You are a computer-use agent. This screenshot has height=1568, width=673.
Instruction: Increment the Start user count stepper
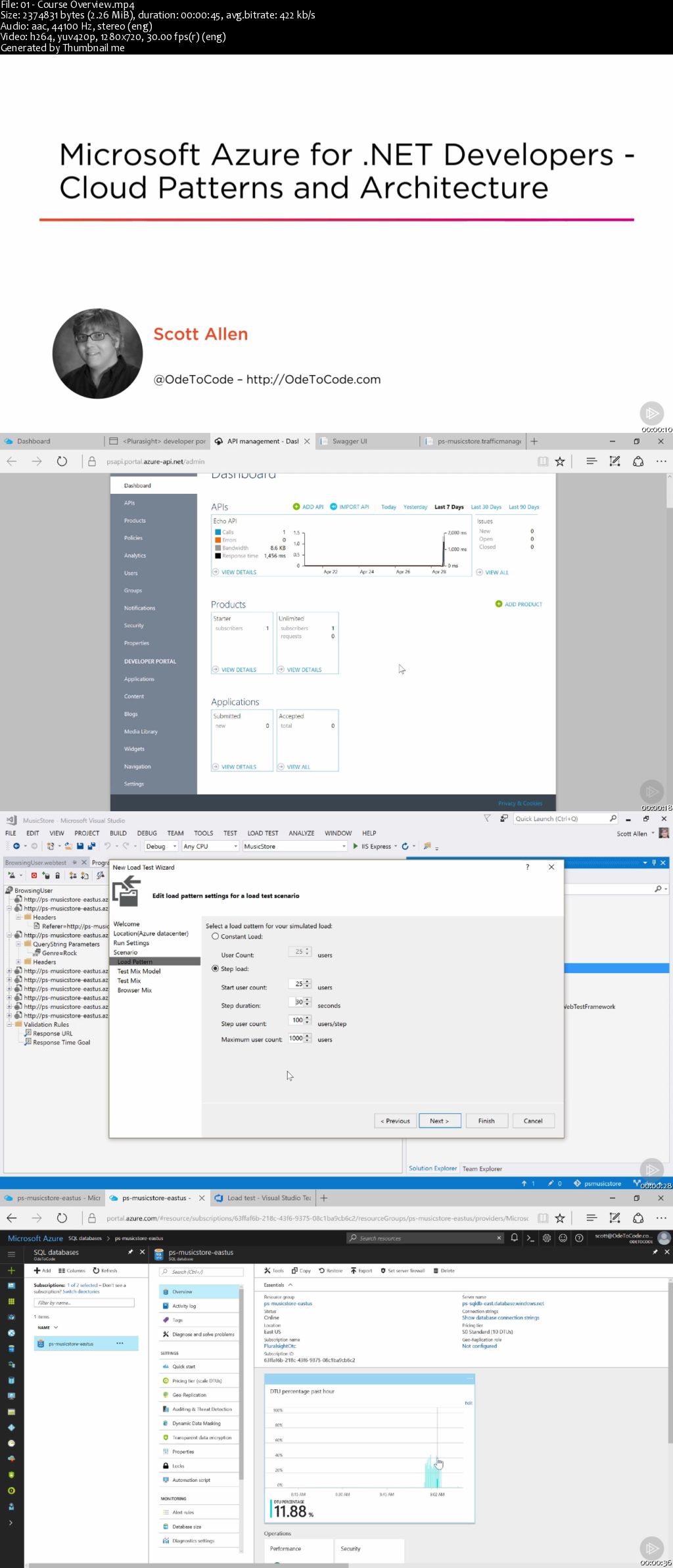point(308,981)
